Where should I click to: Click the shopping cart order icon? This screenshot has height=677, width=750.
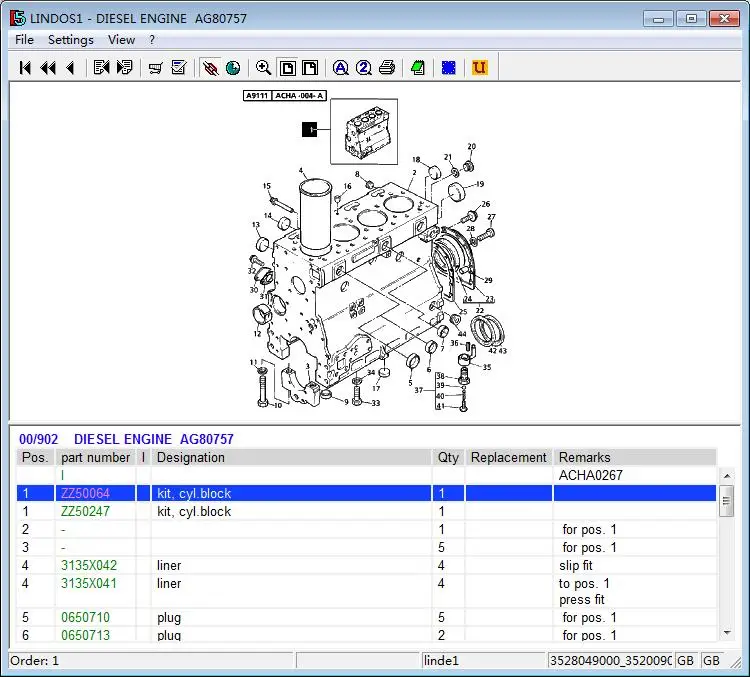155,68
